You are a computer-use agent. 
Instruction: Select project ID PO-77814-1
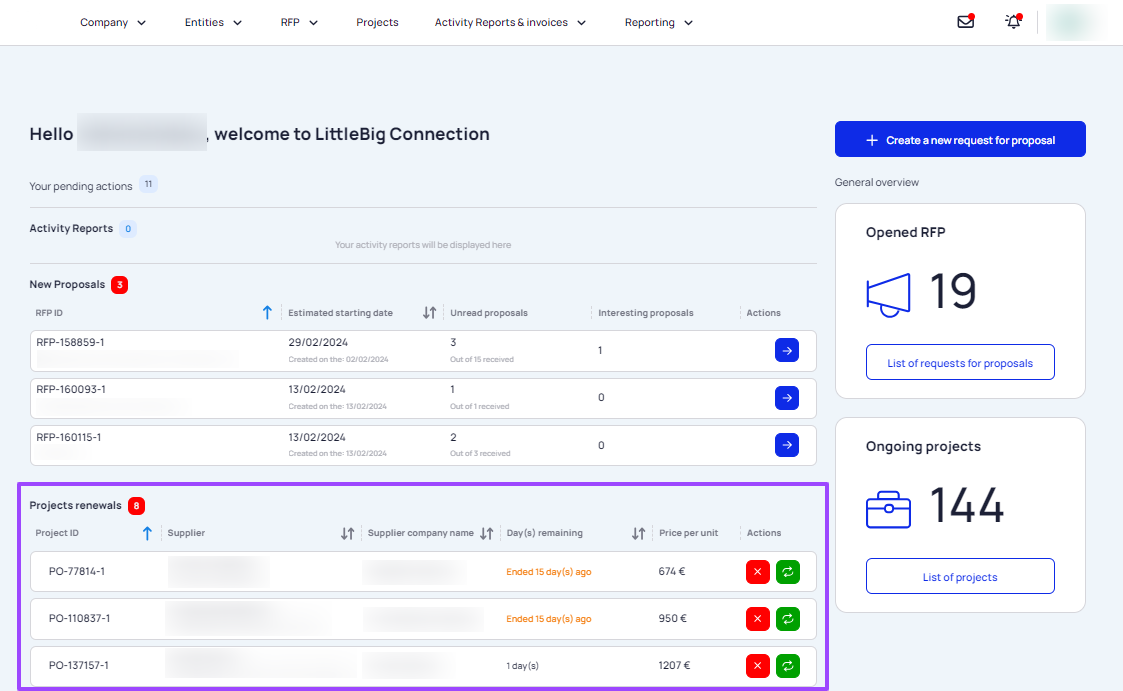click(77, 571)
